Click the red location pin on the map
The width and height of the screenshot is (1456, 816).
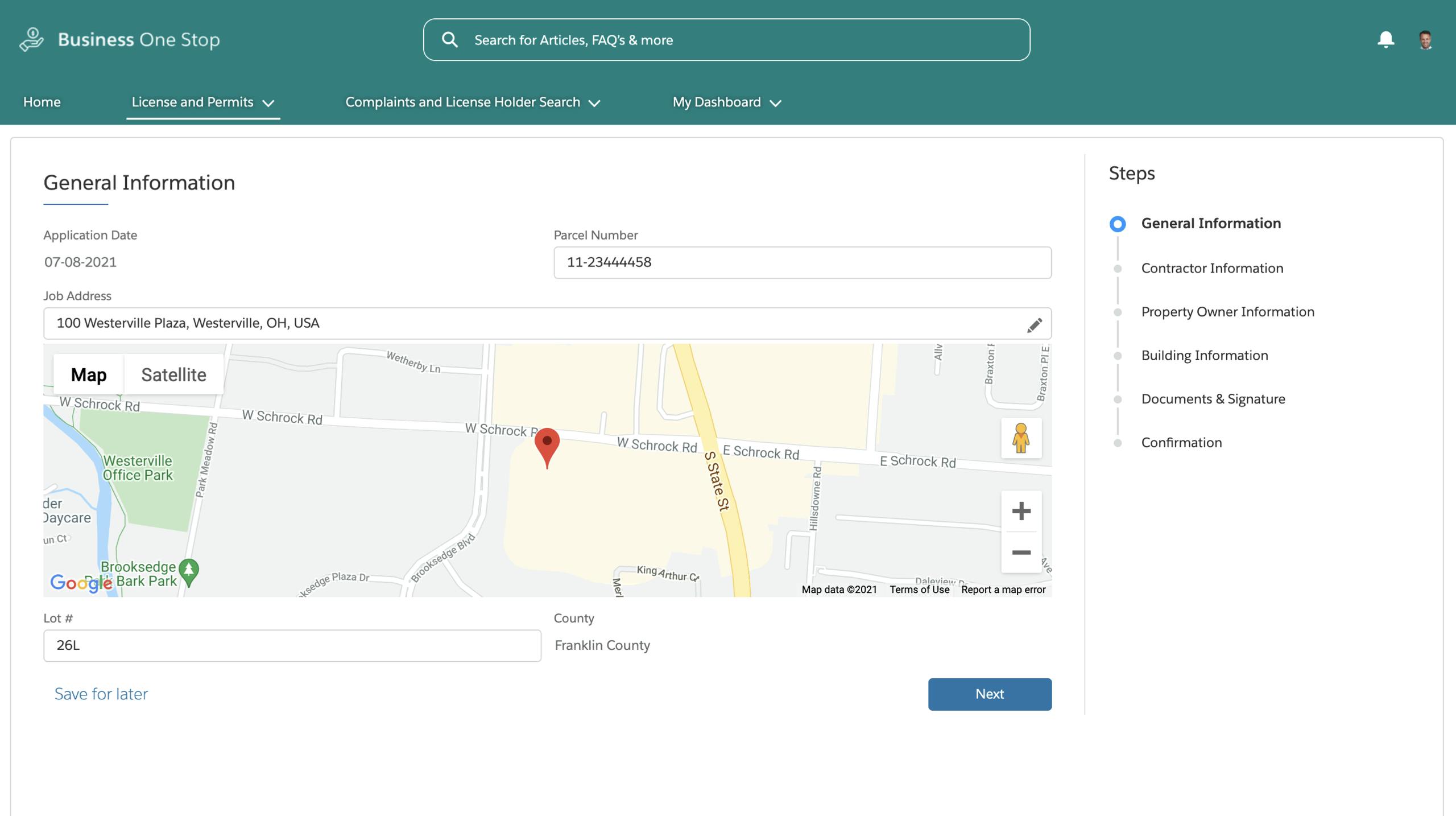547,445
